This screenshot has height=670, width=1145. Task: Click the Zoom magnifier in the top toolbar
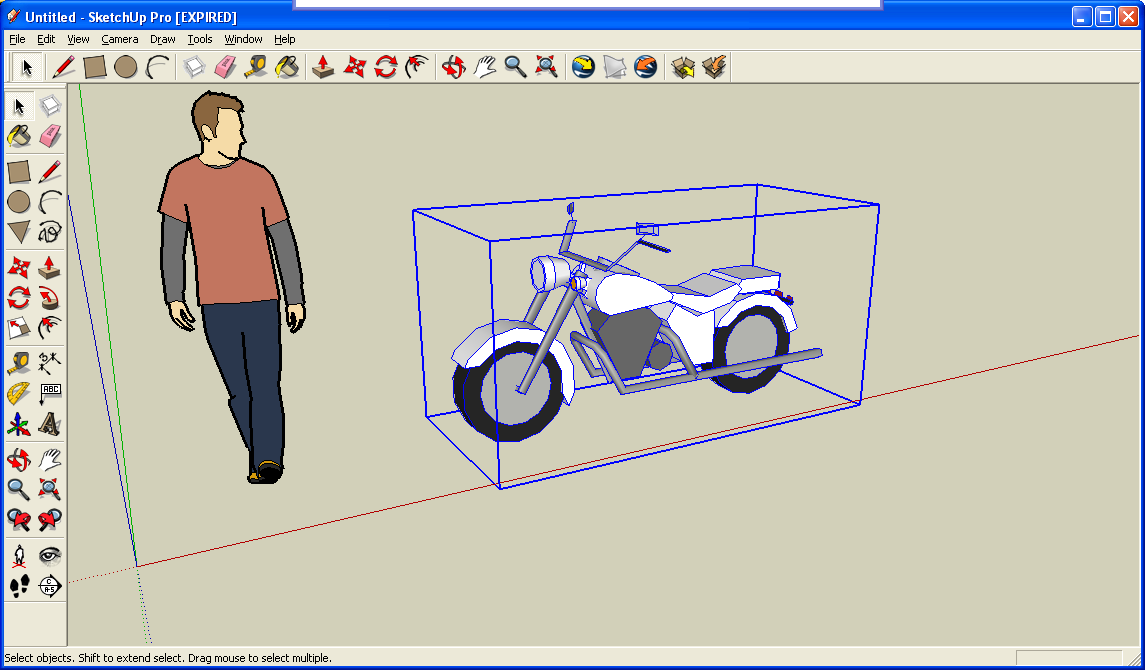pyautogui.click(x=516, y=67)
